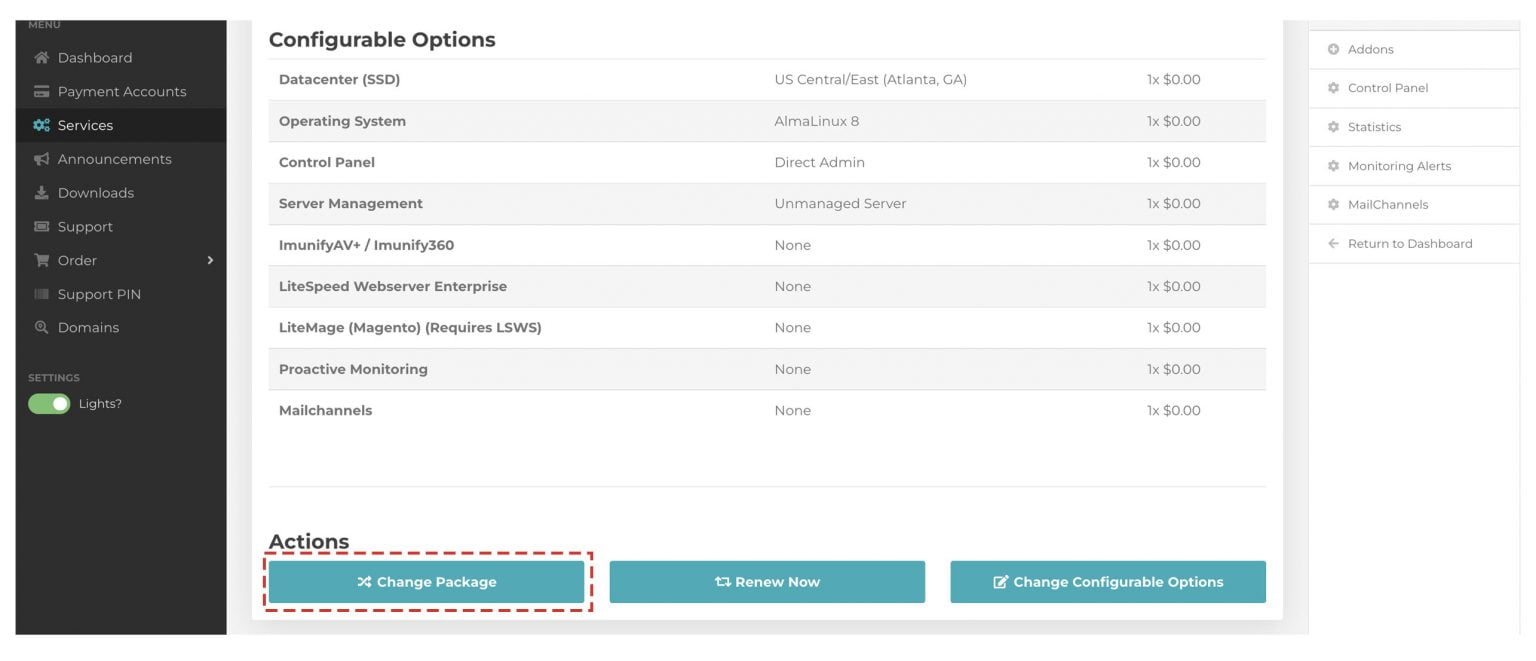Select Statistics in the right panel
The height and width of the screenshot is (661, 1536).
pyautogui.click(x=1374, y=127)
